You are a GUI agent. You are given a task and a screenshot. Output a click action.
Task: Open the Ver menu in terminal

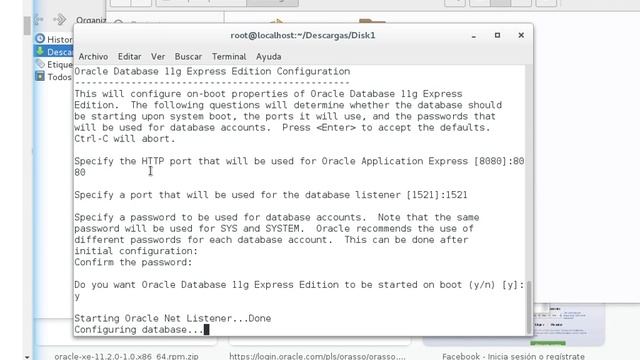tap(158, 57)
